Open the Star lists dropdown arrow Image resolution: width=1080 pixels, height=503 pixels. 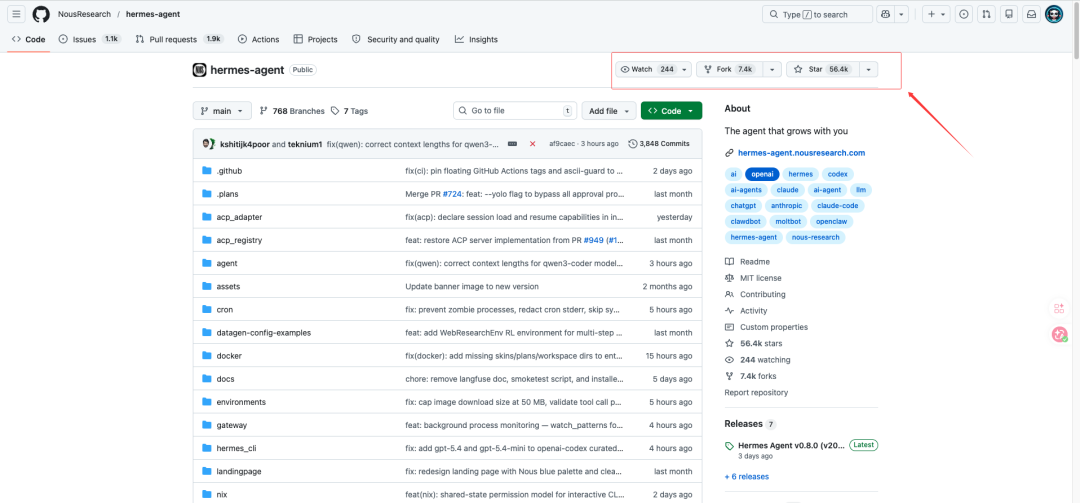tap(869, 69)
